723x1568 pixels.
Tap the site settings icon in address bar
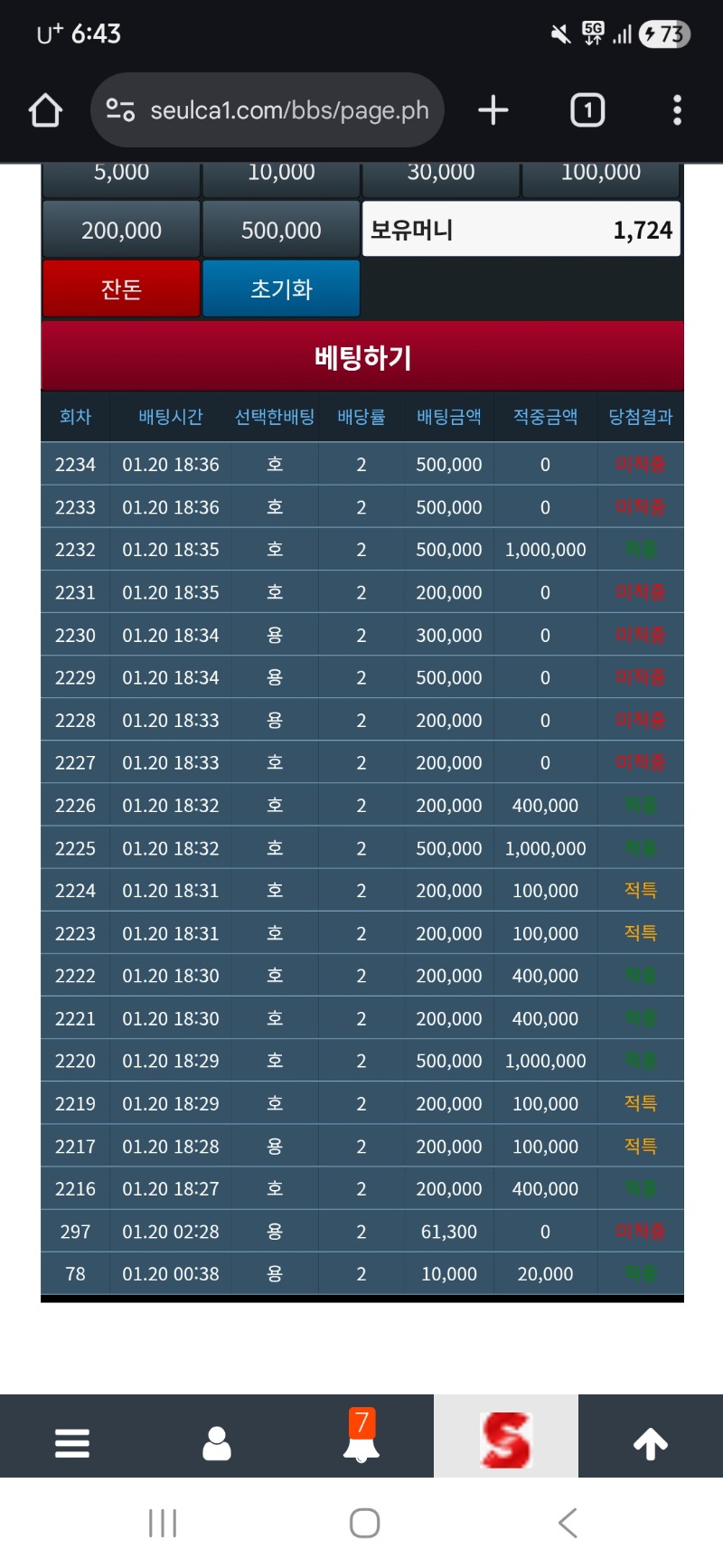[120, 110]
